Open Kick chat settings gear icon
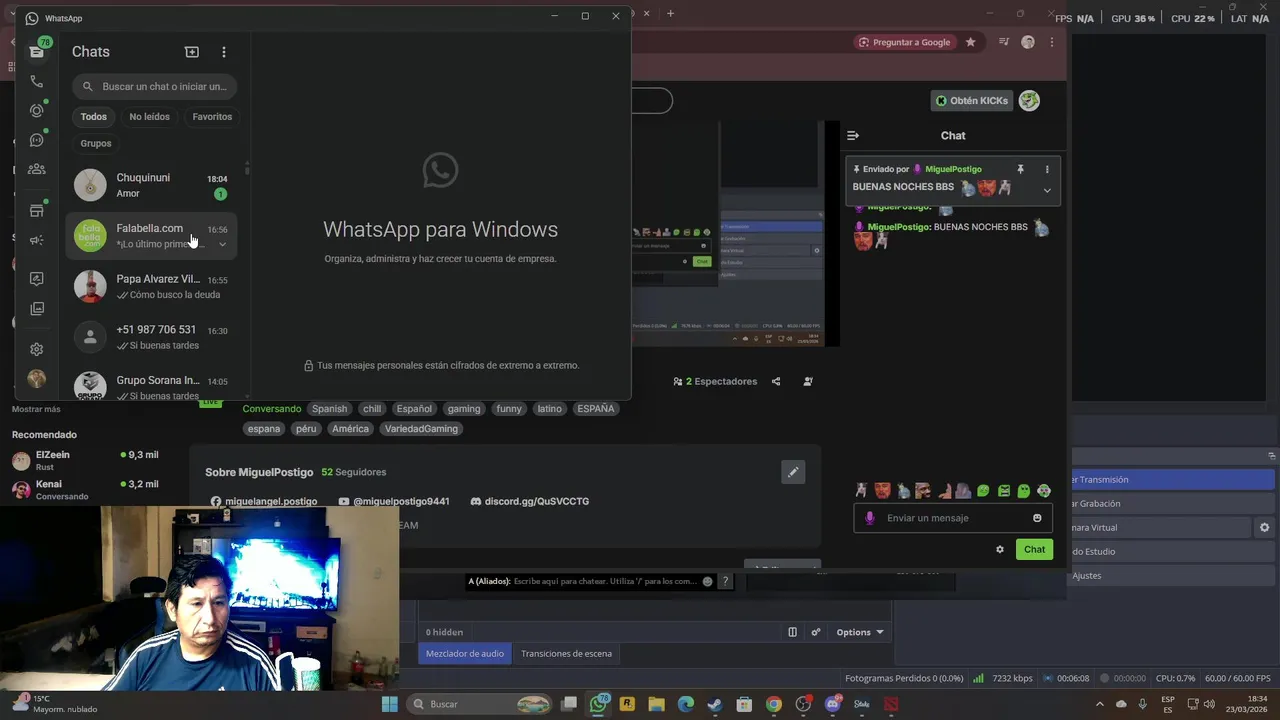1280x720 pixels. (x=999, y=549)
